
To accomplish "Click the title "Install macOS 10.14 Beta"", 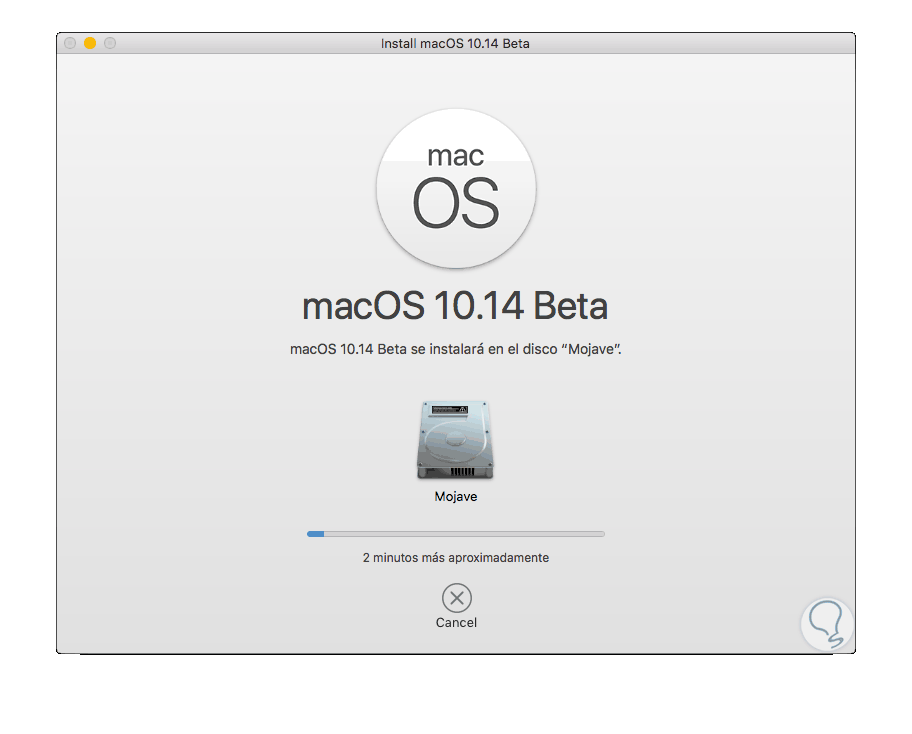I will pos(455,44).
